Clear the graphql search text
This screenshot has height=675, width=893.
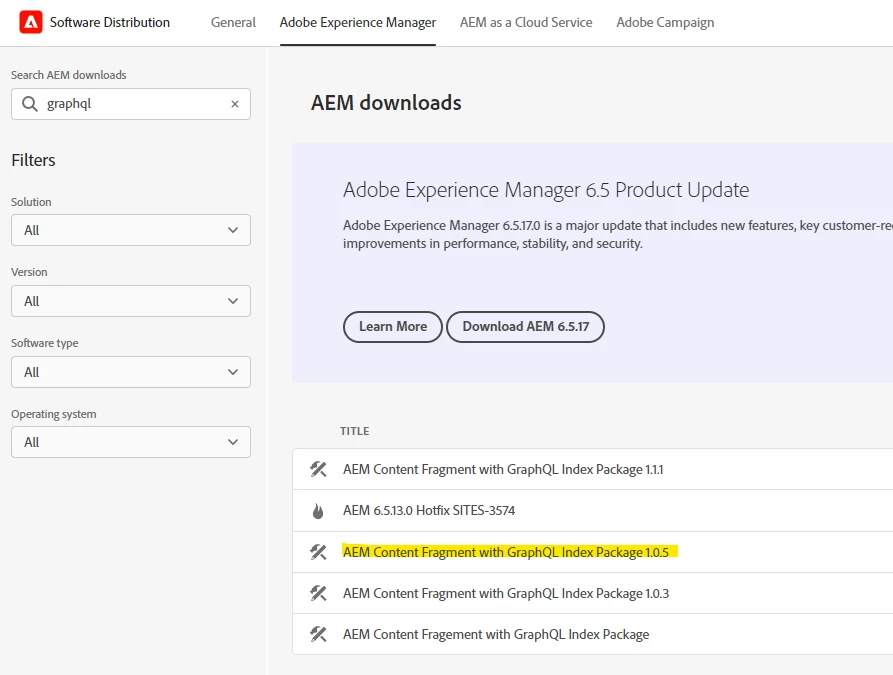(235, 104)
